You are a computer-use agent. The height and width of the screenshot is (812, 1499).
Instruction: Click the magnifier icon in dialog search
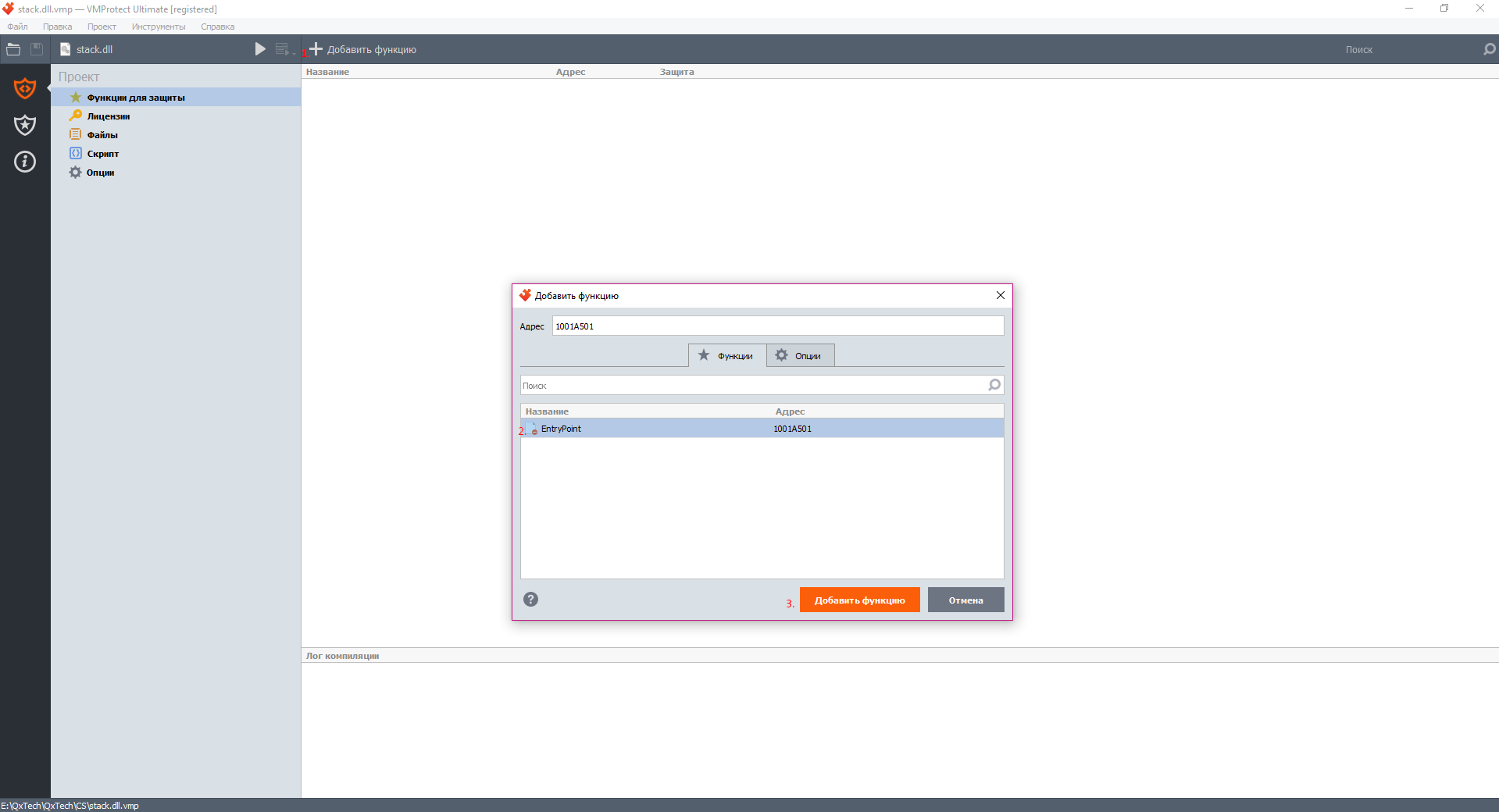[994, 385]
